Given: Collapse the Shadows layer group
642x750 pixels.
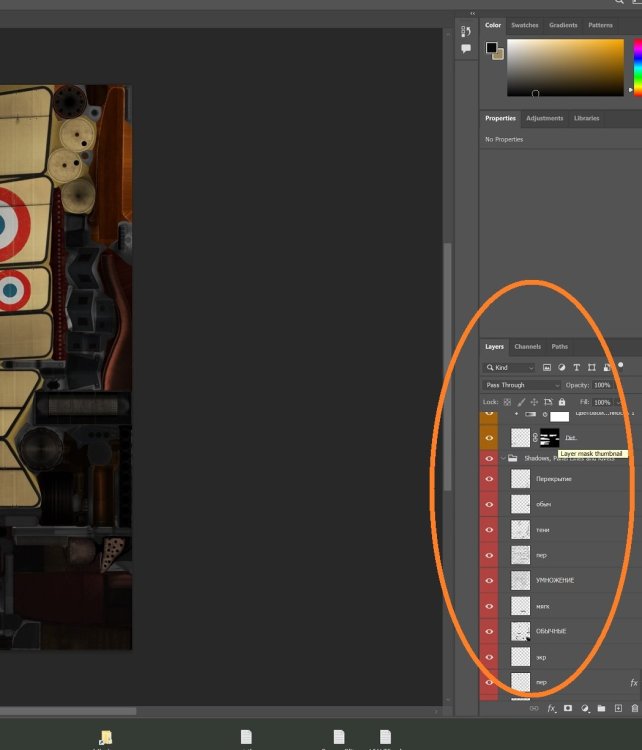Looking at the screenshot, I should point(502,458).
